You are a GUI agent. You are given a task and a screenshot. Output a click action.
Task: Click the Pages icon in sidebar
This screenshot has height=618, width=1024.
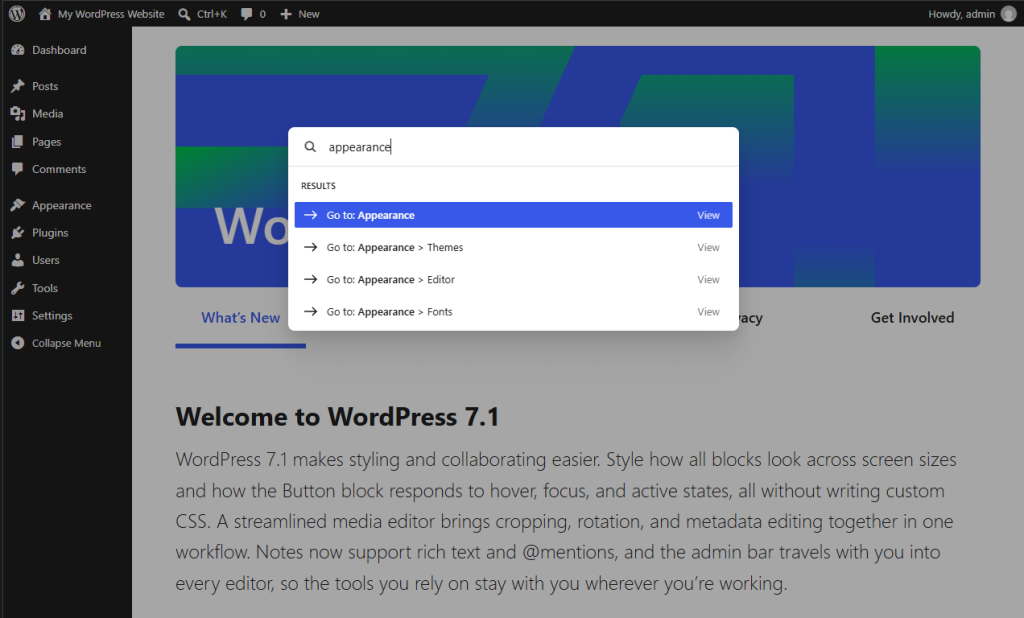pos(18,142)
